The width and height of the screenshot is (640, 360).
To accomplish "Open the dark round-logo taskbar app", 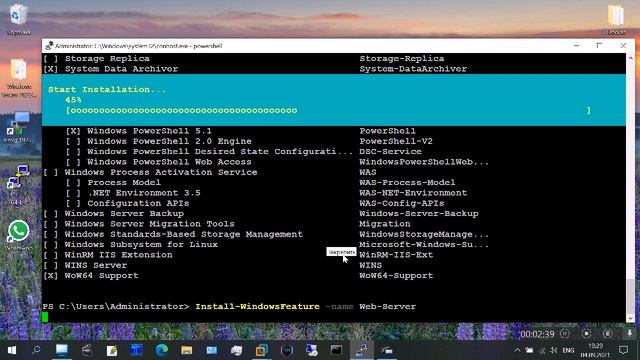I will point(287,350).
